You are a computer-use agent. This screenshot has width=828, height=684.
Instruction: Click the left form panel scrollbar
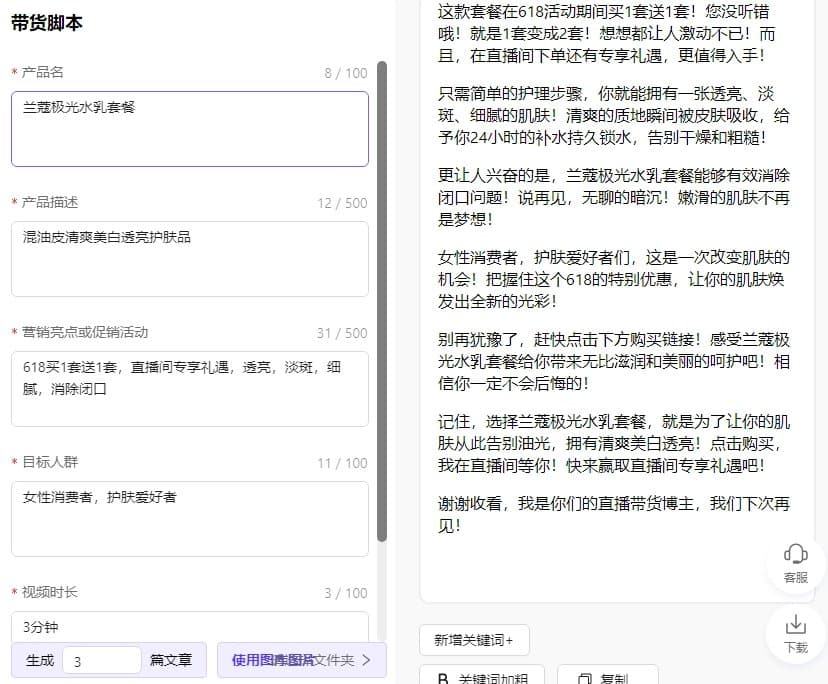381,300
